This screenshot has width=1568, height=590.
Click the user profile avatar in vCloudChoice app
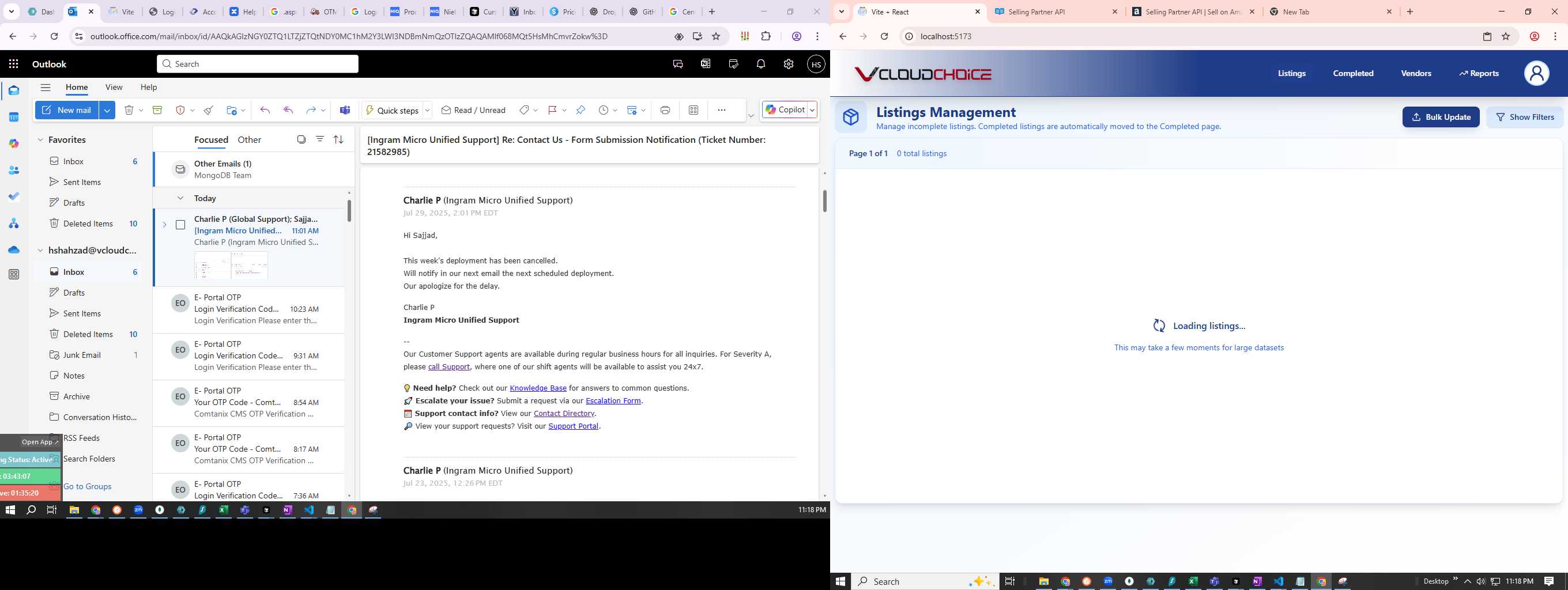point(1536,74)
